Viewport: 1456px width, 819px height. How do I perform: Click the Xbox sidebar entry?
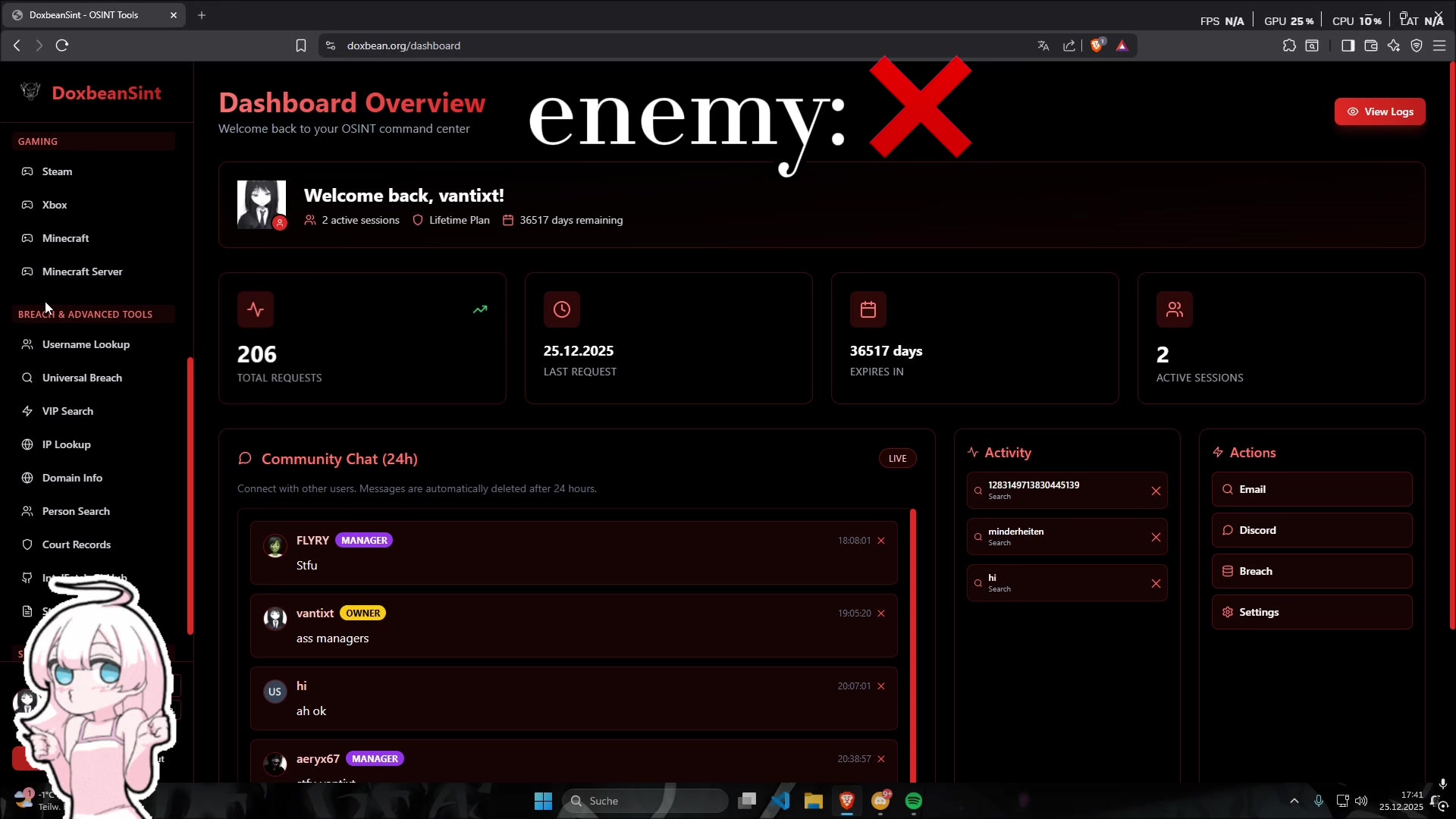tap(55, 205)
